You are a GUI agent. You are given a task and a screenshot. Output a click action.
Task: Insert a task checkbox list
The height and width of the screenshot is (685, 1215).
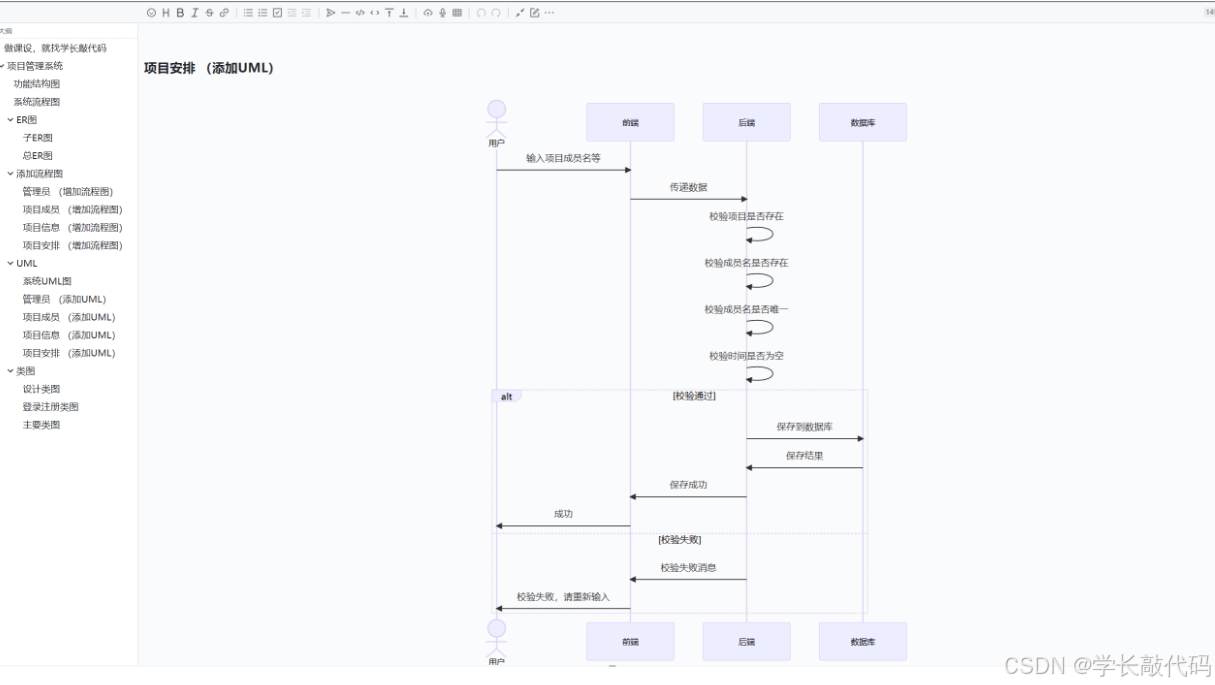tap(277, 13)
